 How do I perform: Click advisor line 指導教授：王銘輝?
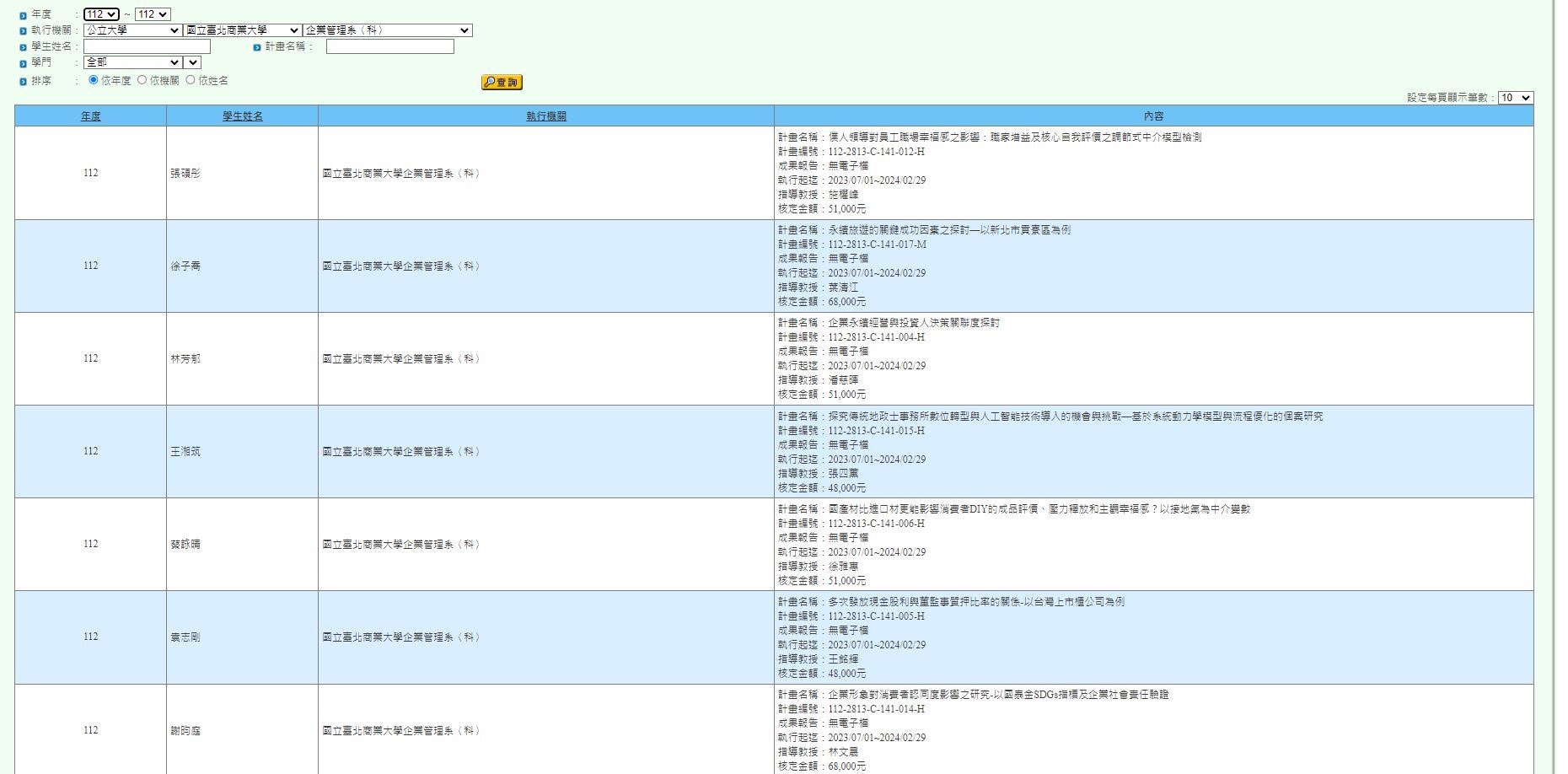click(x=818, y=659)
